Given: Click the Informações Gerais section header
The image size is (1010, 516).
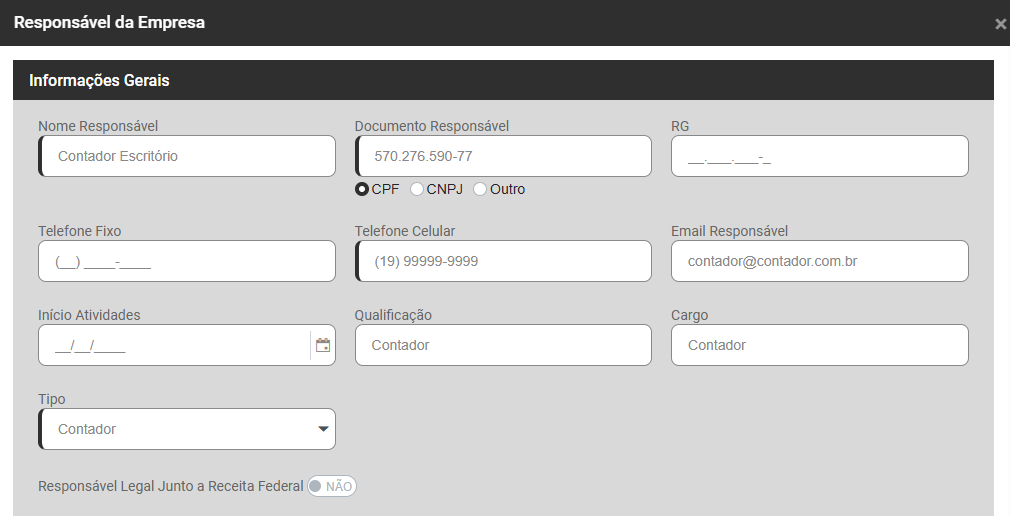Looking at the screenshot, I should [x=503, y=81].
